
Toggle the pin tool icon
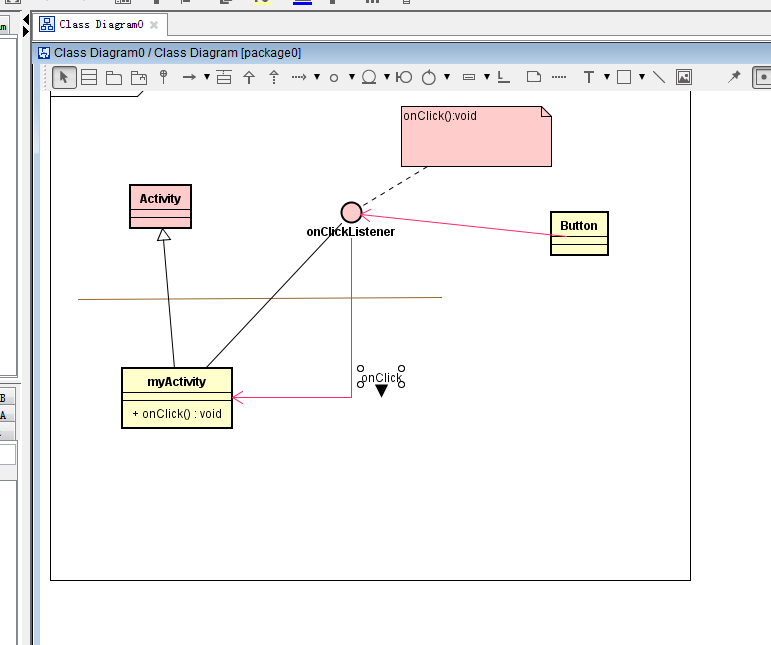[x=734, y=77]
